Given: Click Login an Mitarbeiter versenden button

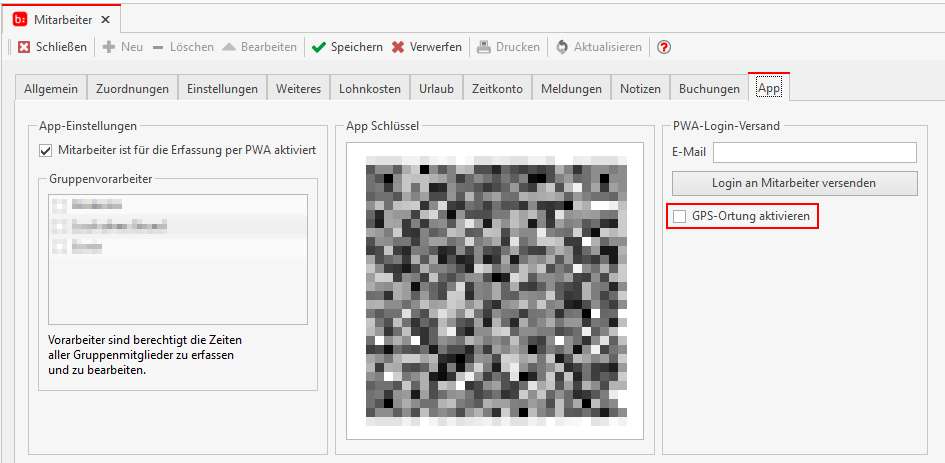Looking at the screenshot, I should 794,183.
